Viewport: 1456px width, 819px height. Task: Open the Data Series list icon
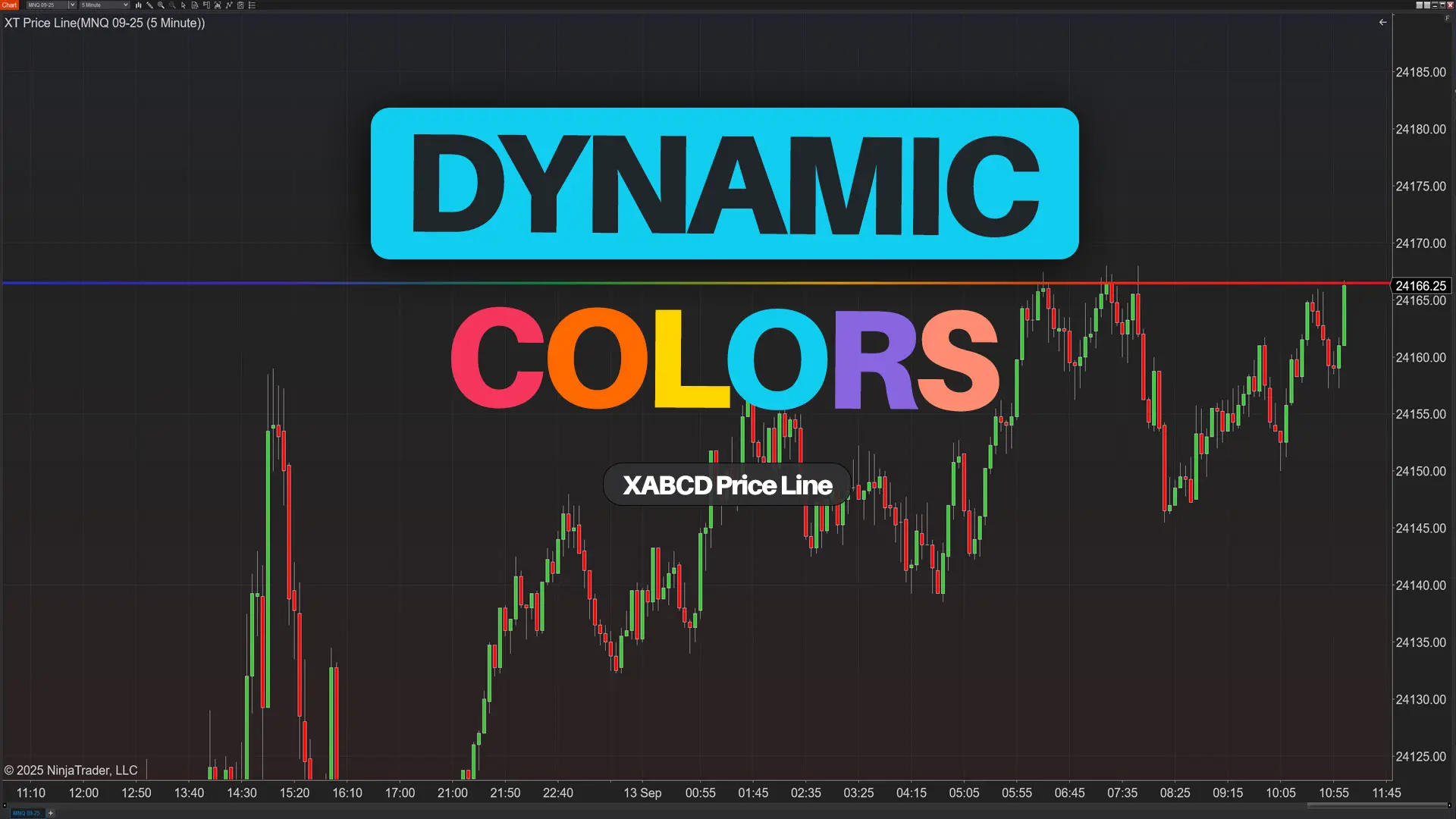click(x=252, y=5)
